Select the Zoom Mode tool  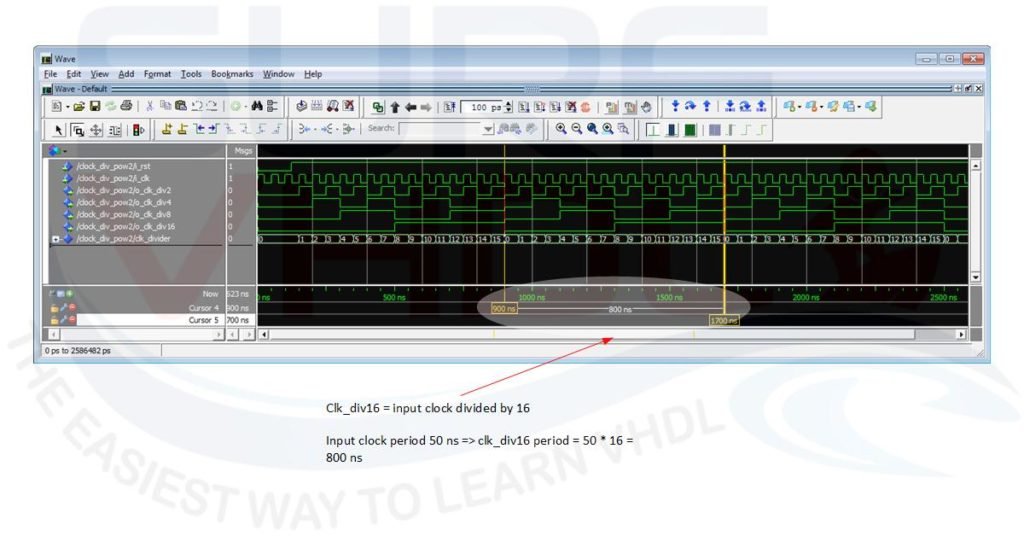78,130
